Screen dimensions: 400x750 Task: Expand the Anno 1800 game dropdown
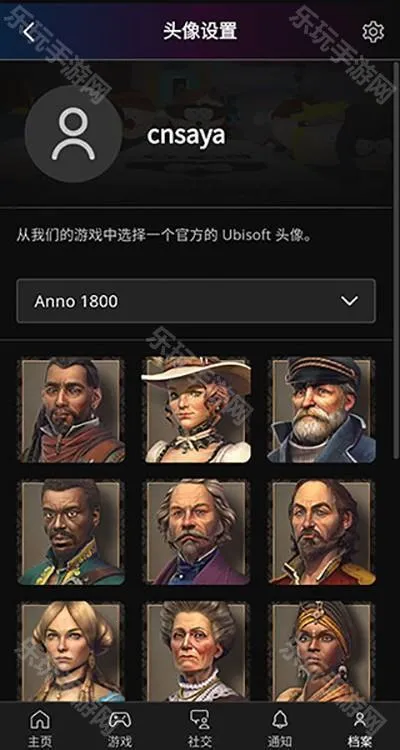pyautogui.click(x=196, y=301)
